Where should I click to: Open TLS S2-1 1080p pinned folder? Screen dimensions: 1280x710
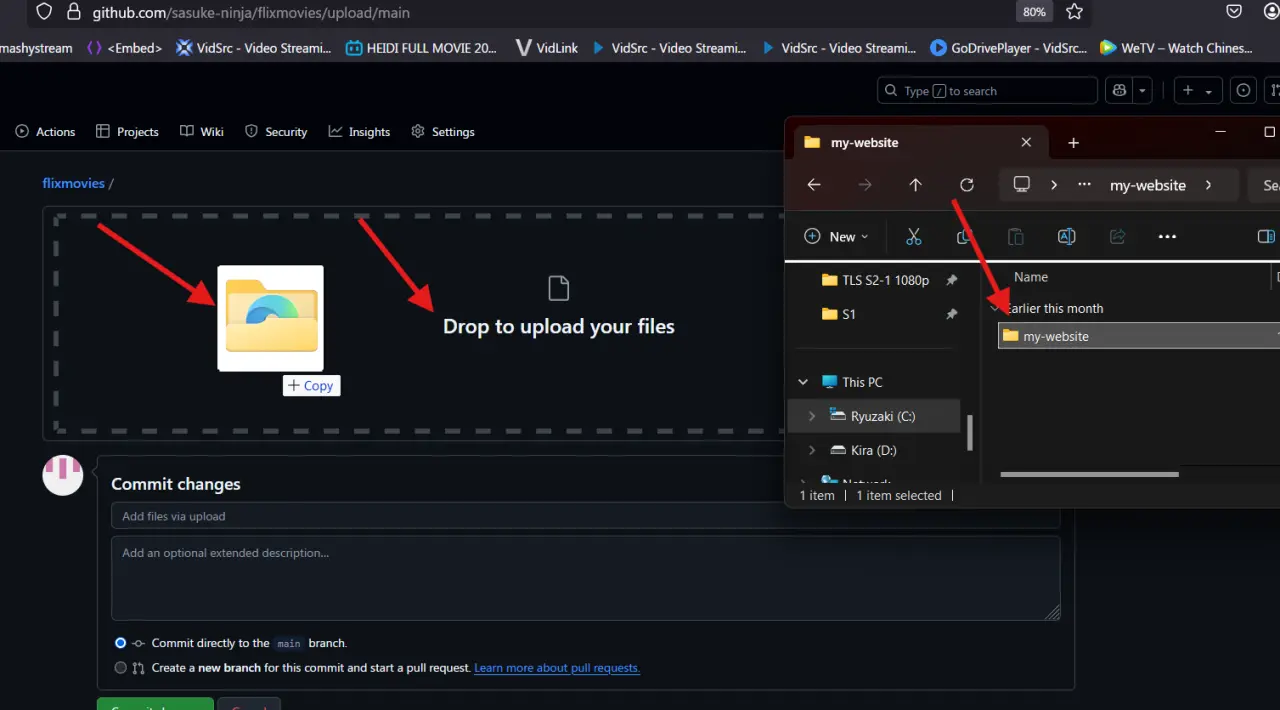click(x=875, y=280)
